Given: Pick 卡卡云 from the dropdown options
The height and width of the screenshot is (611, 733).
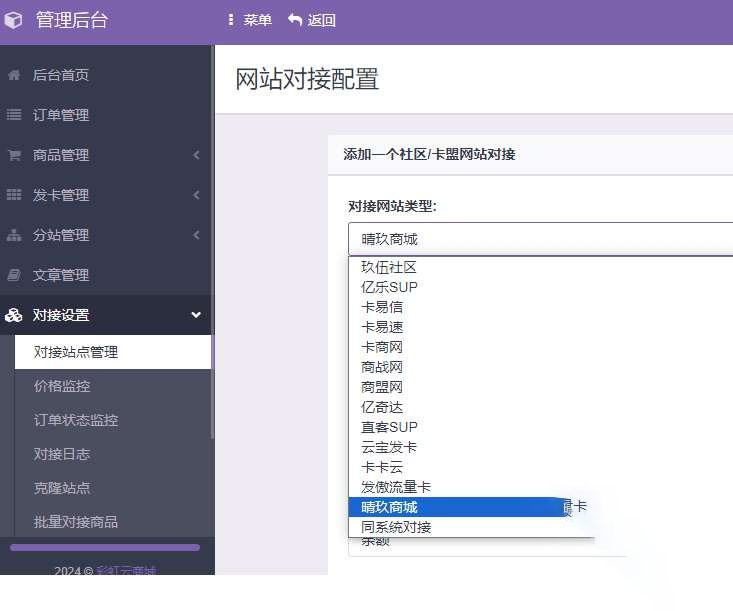Looking at the screenshot, I should [x=382, y=467].
